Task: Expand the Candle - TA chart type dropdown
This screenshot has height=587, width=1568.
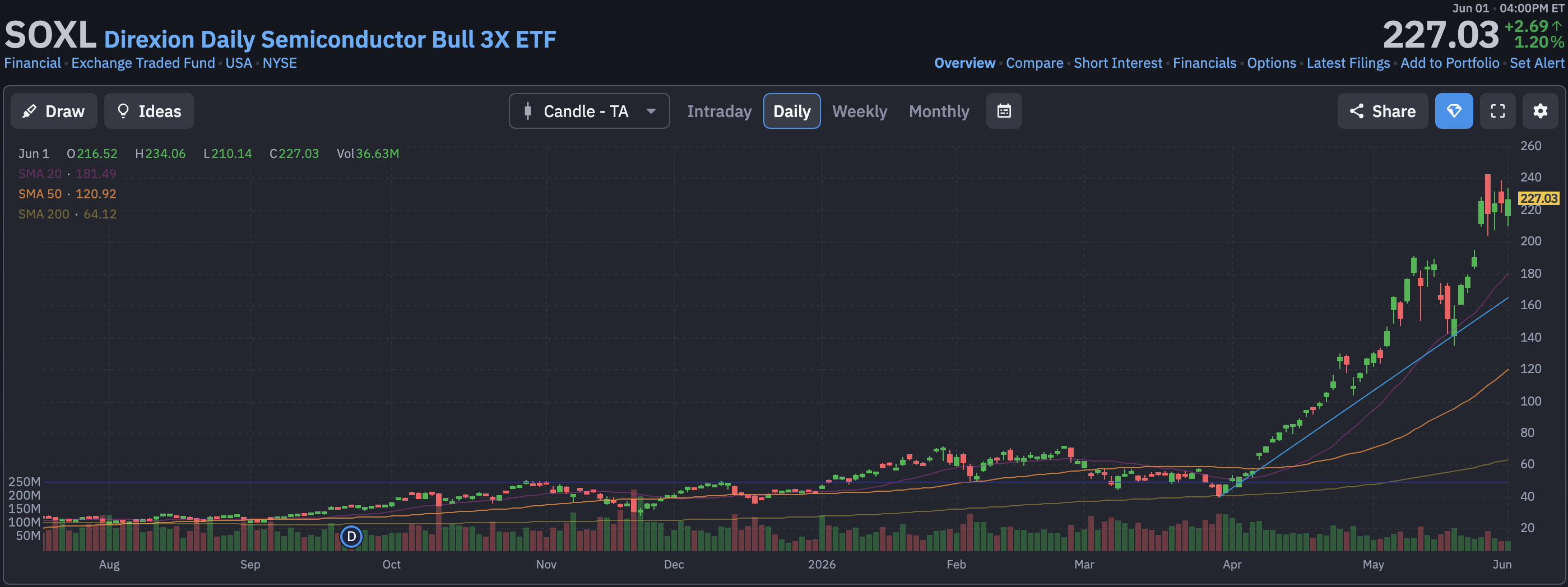Action: (589, 111)
